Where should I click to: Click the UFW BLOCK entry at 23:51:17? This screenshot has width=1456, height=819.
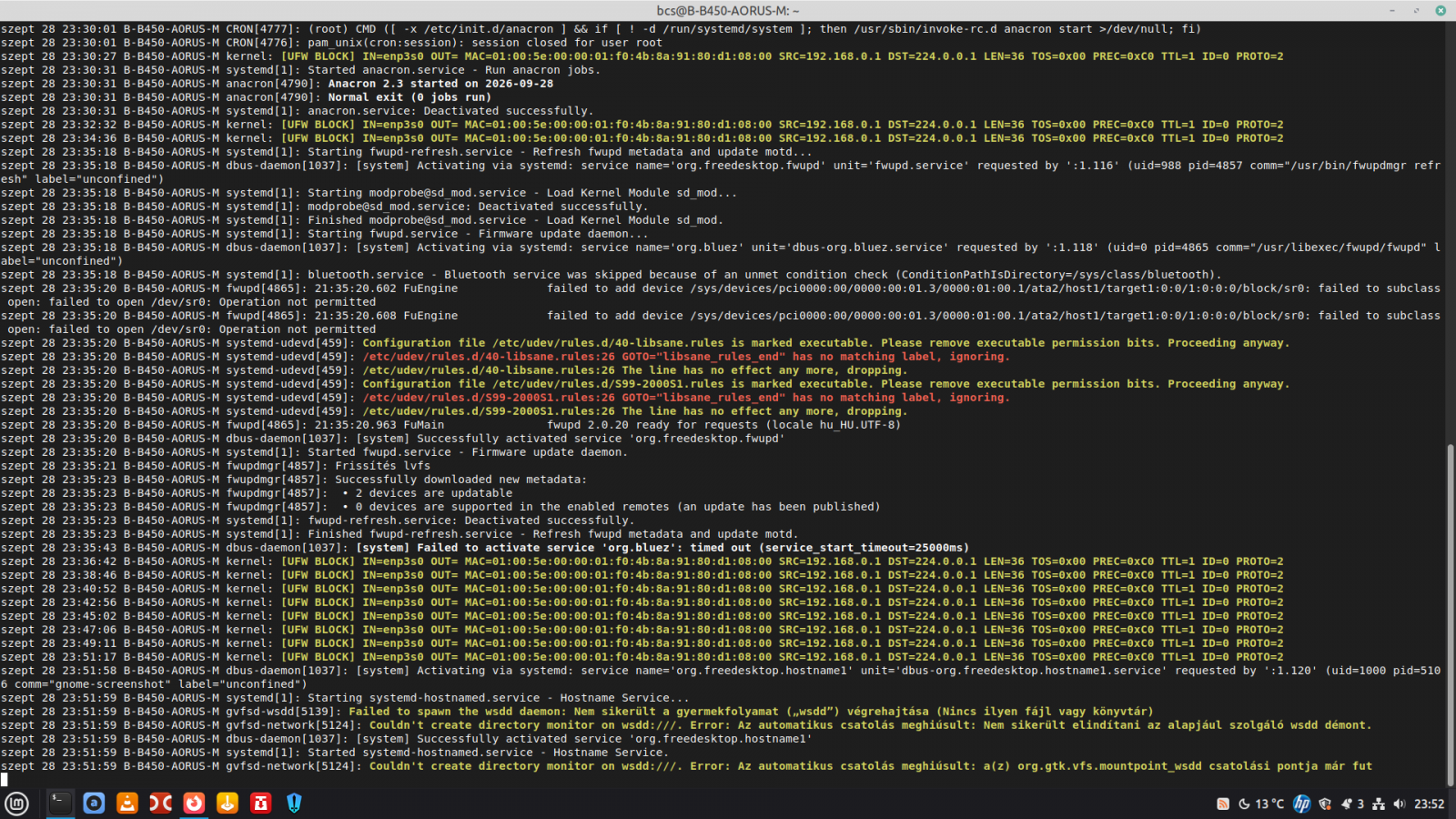(642, 657)
